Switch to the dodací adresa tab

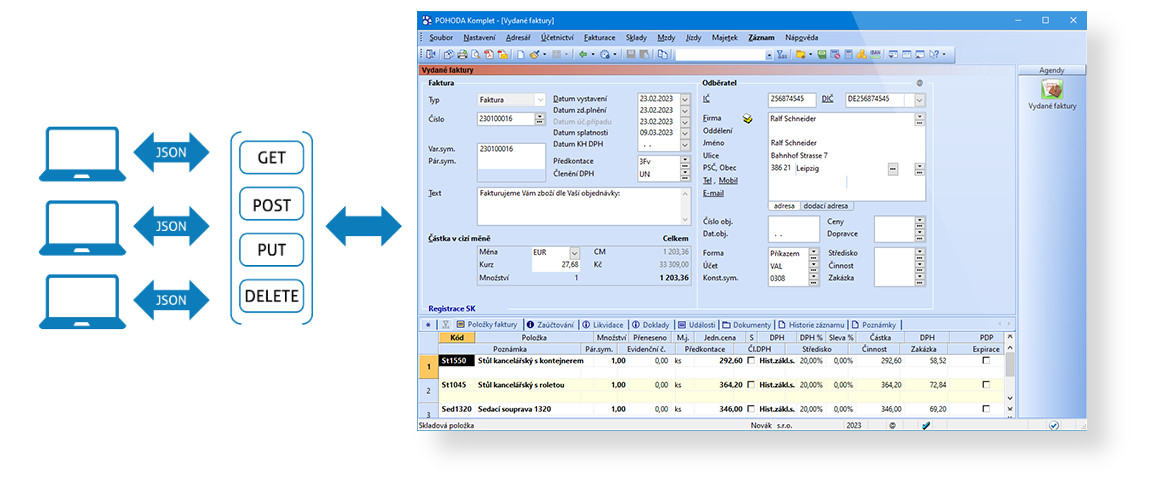tap(826, 206)
